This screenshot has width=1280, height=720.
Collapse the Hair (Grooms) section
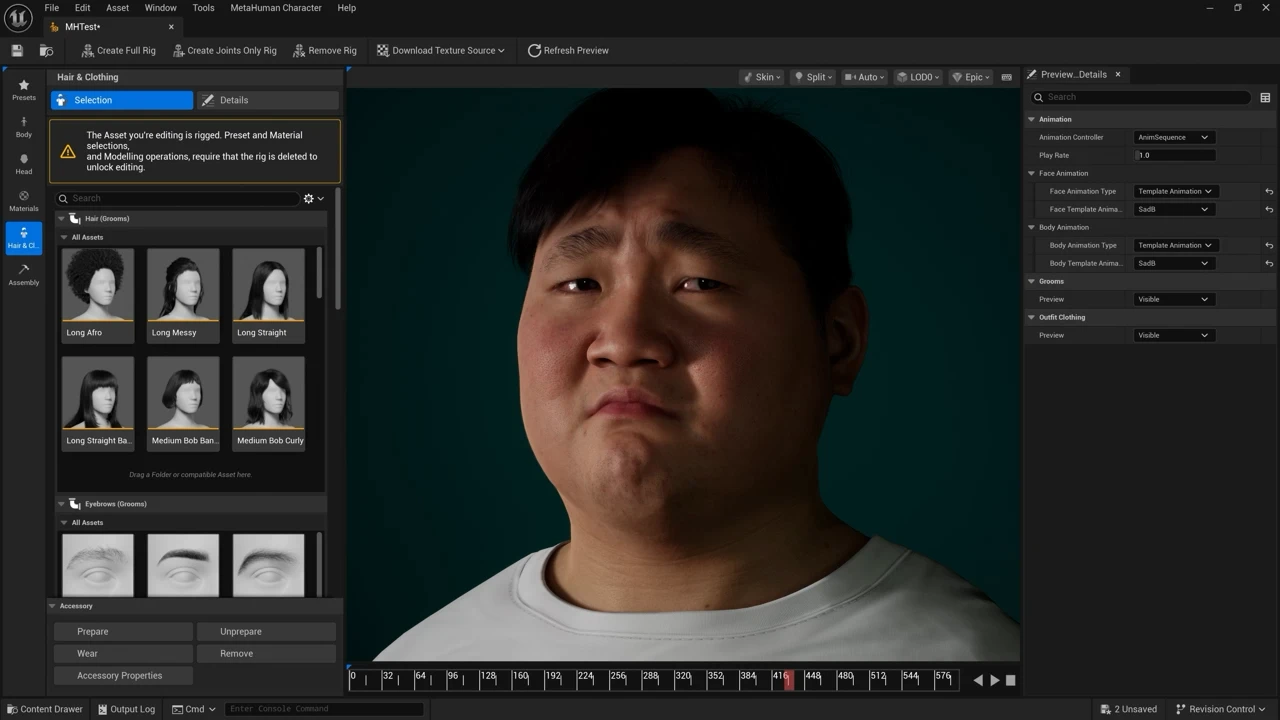click(x=61, y=218)
